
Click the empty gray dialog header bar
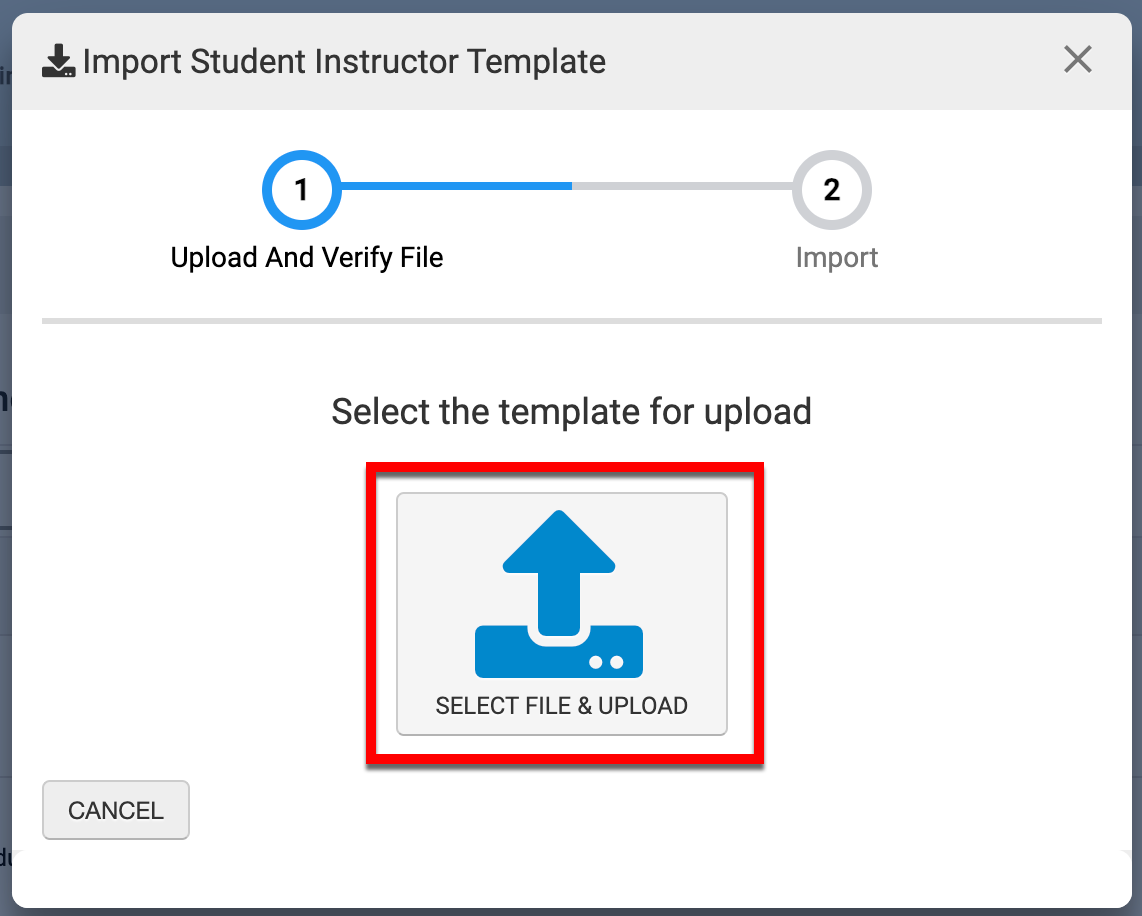[x=830, y=62]
